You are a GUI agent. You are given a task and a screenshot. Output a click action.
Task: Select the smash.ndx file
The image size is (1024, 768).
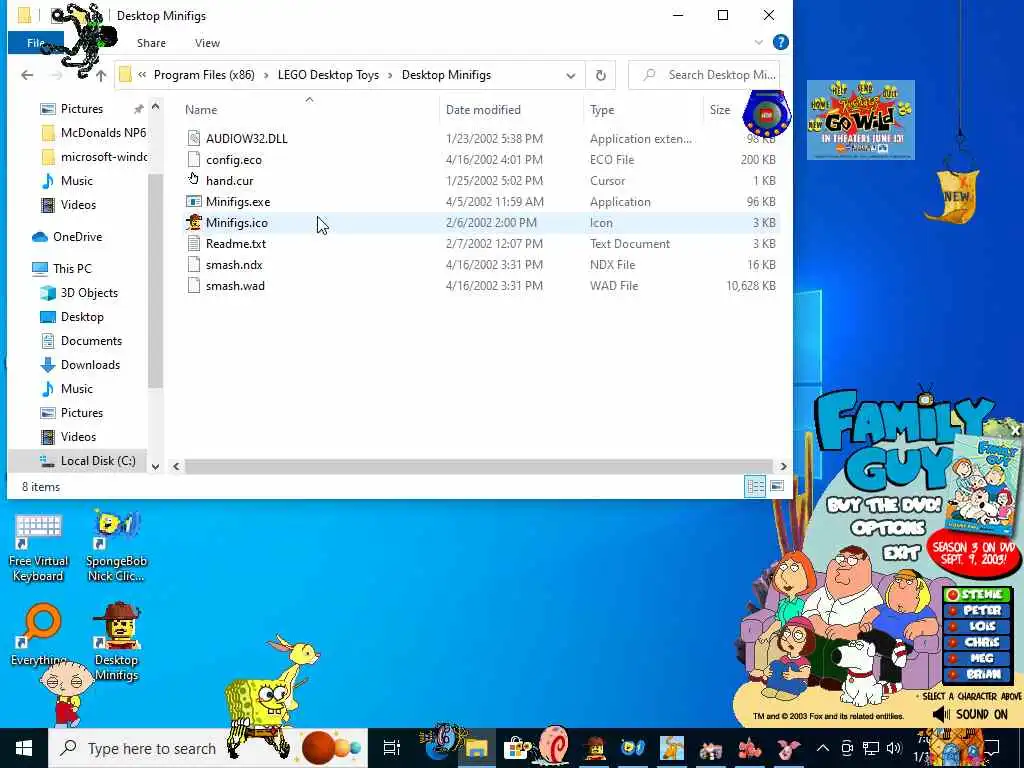234,264
